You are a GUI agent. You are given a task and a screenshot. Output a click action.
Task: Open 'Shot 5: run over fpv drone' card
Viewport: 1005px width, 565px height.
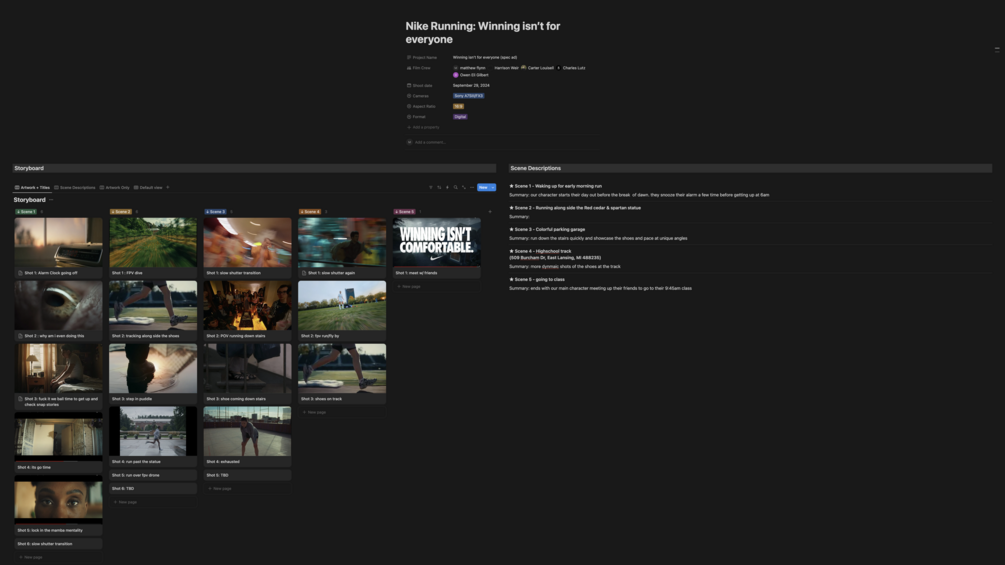point(153,475)
